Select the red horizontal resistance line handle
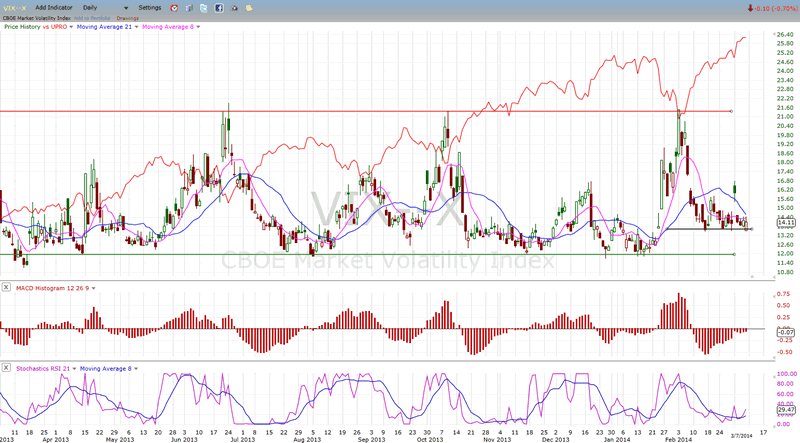Screen dimensions: 800x443 click(x=735, y=111)
